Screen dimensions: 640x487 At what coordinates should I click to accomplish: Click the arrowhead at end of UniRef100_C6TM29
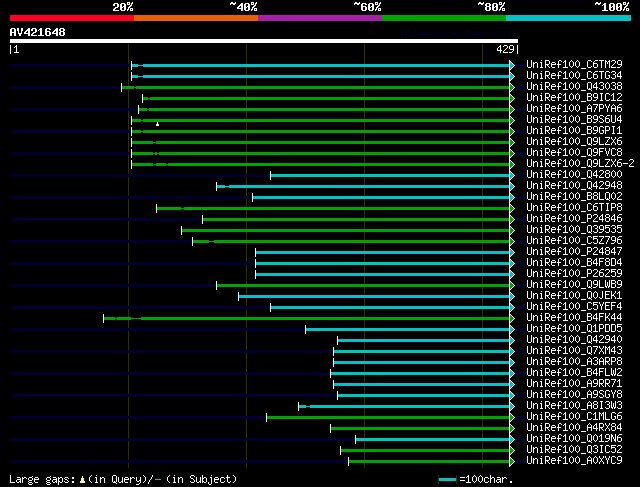[x=512, y=65]
